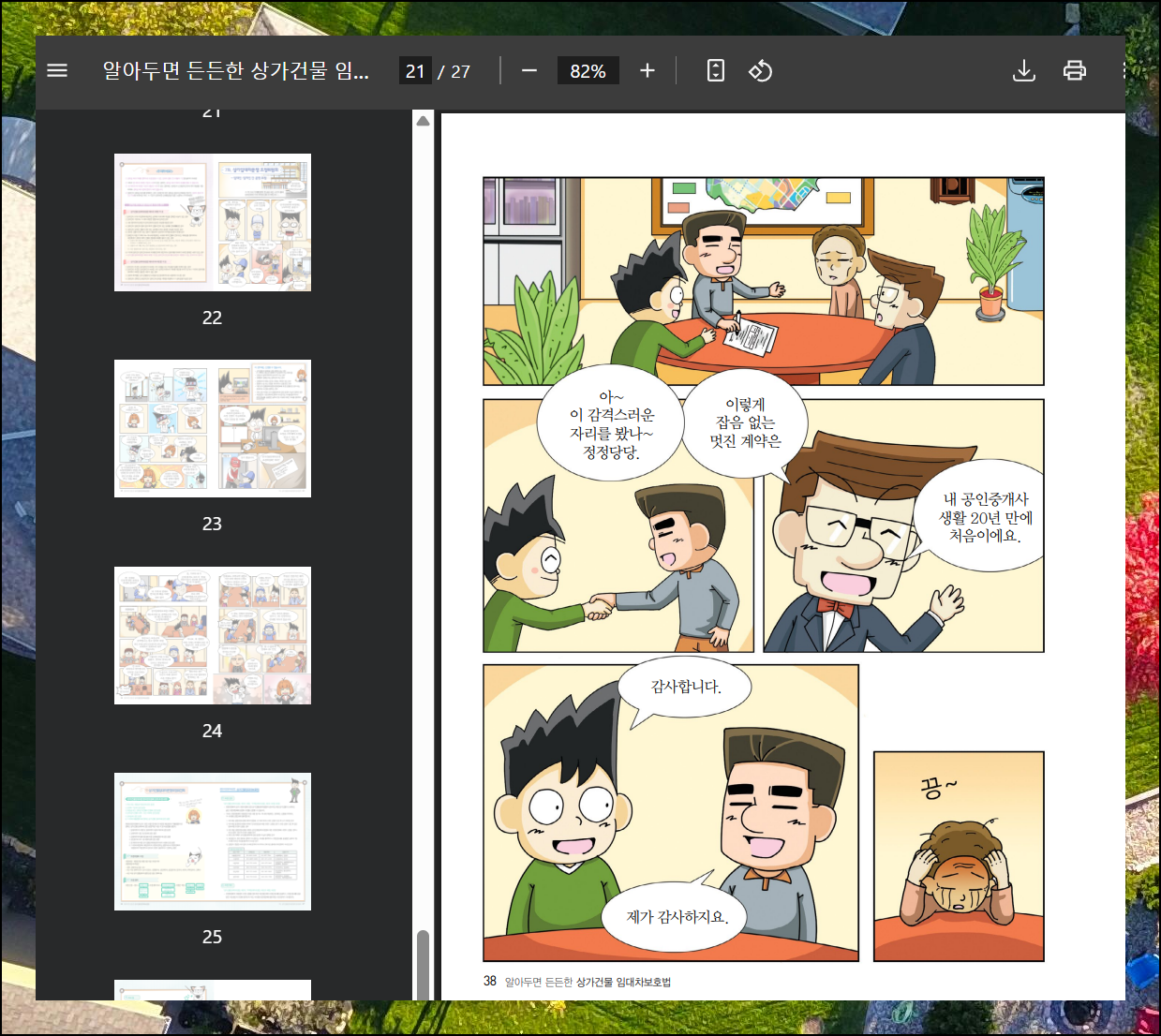The height and width of the screenshot is (1036, 1161).
Task: Click the speech bubble mentioning '공인중개사'
Action: [x=986, y=517]
